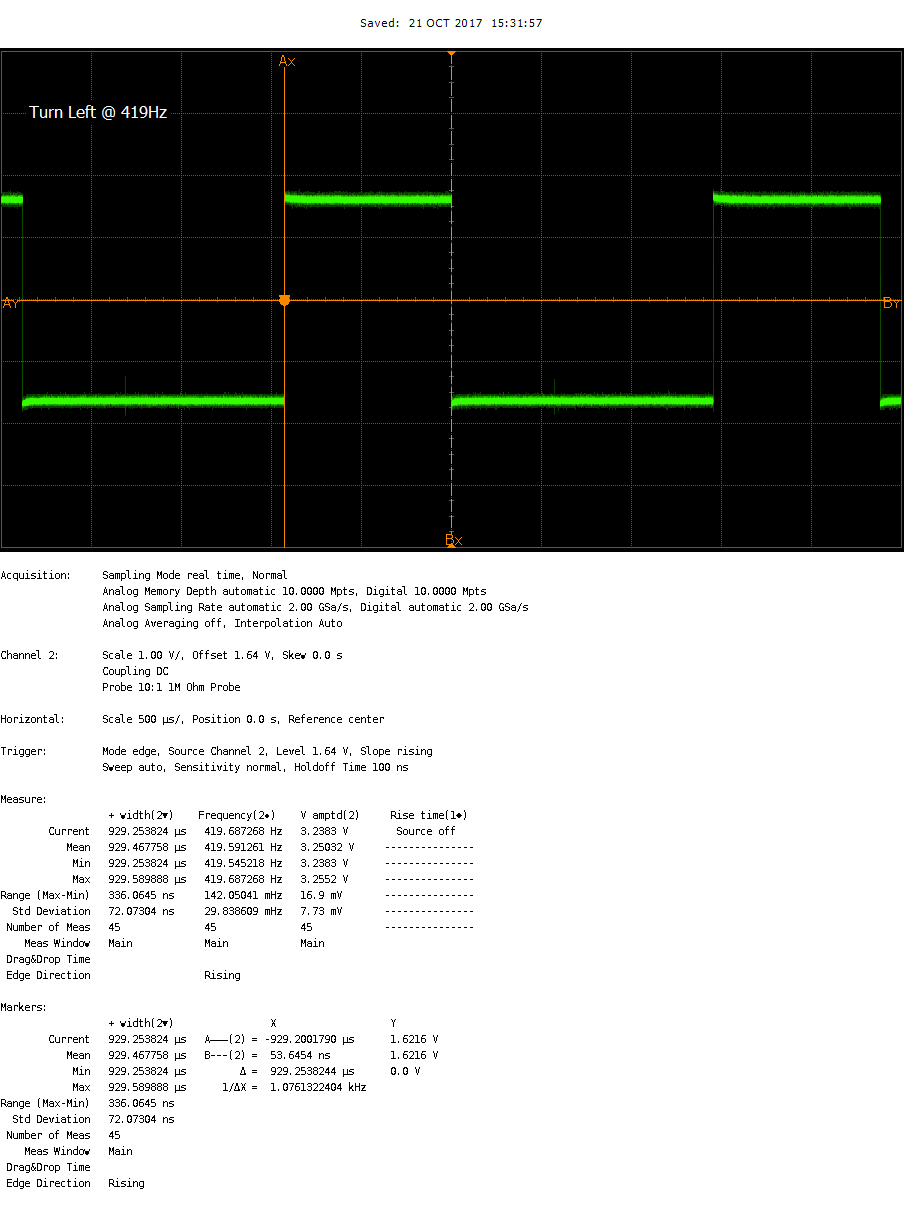Screen dimensions: 904x1208
Task: Click the Y delta value '0.0 V'
Action: (405, 1071)
